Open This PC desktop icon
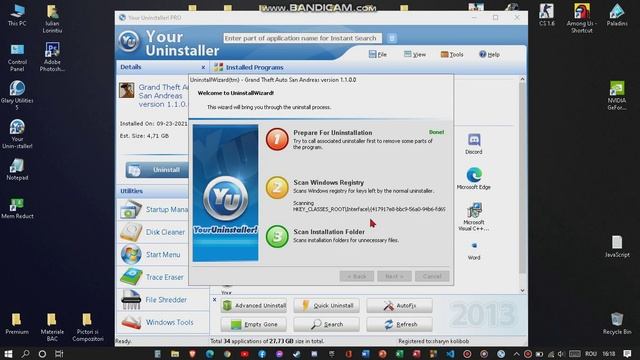Screen dimensions: 640x360 point(17,16)
